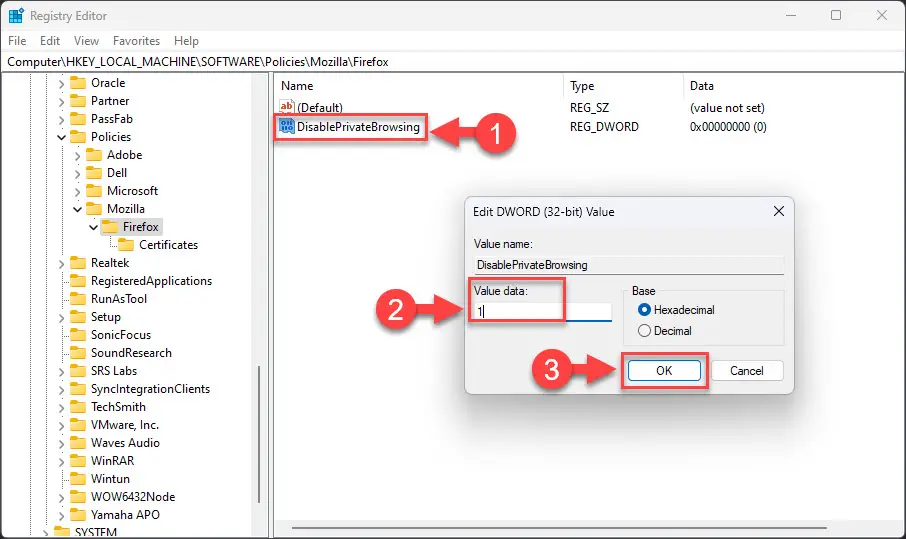Screen dimensions: 906x539
Task: Click the REG_DWORD type cell
Action: click(604, 127)
